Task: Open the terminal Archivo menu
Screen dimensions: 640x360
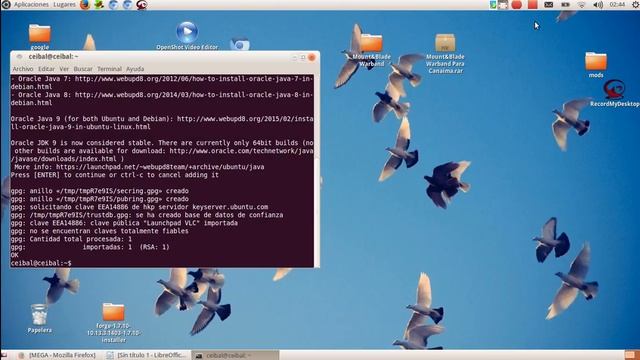Action: (23, 69)
